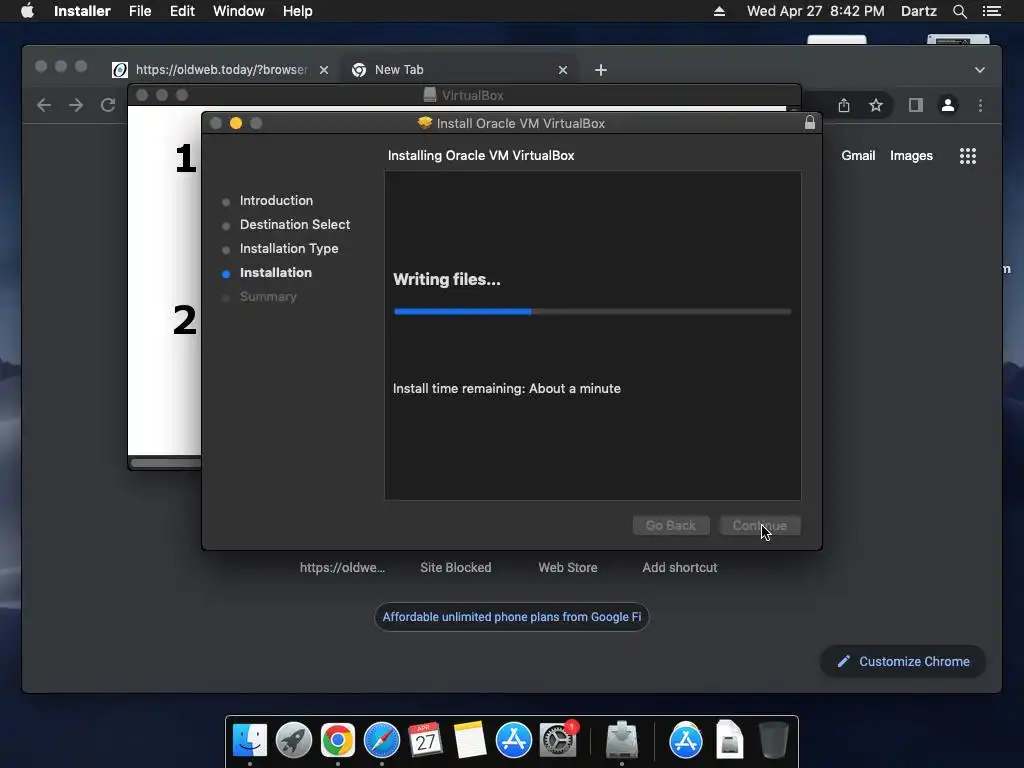The image size is (1024, 768).
Task: Click the Dartz user name in menu bar
Action: click(918, 11)
